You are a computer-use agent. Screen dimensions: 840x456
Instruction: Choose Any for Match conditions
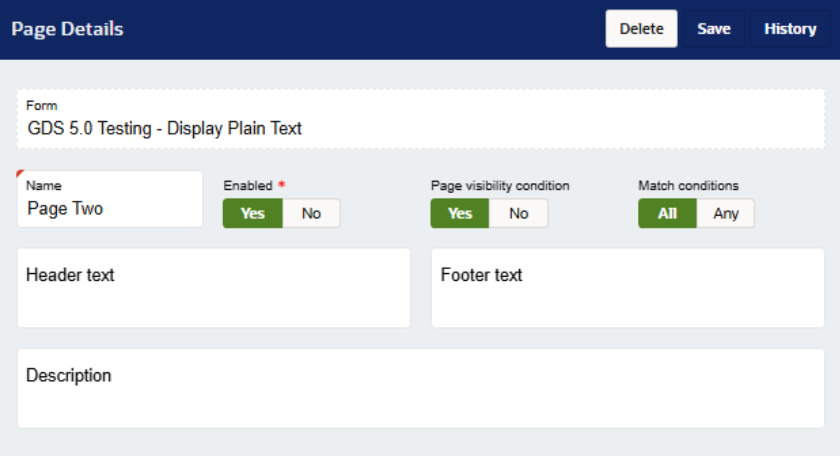[725, 213]
